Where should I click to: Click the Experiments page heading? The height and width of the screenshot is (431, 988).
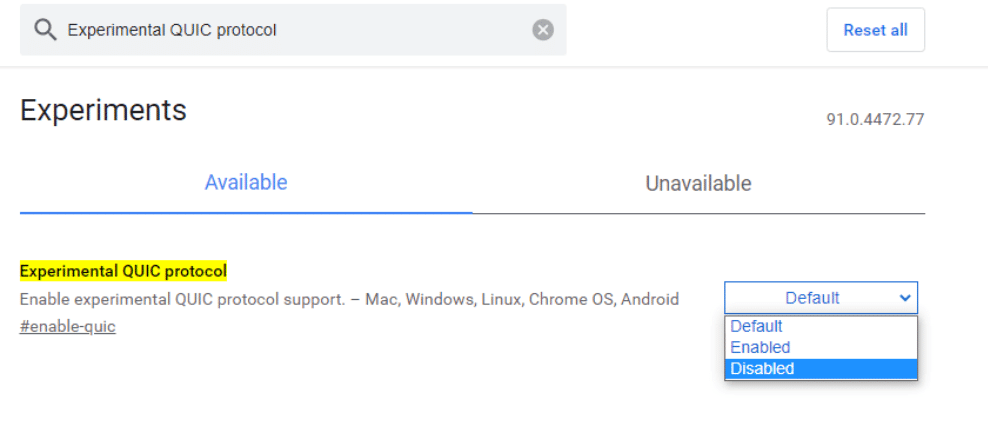coord(103,110)
